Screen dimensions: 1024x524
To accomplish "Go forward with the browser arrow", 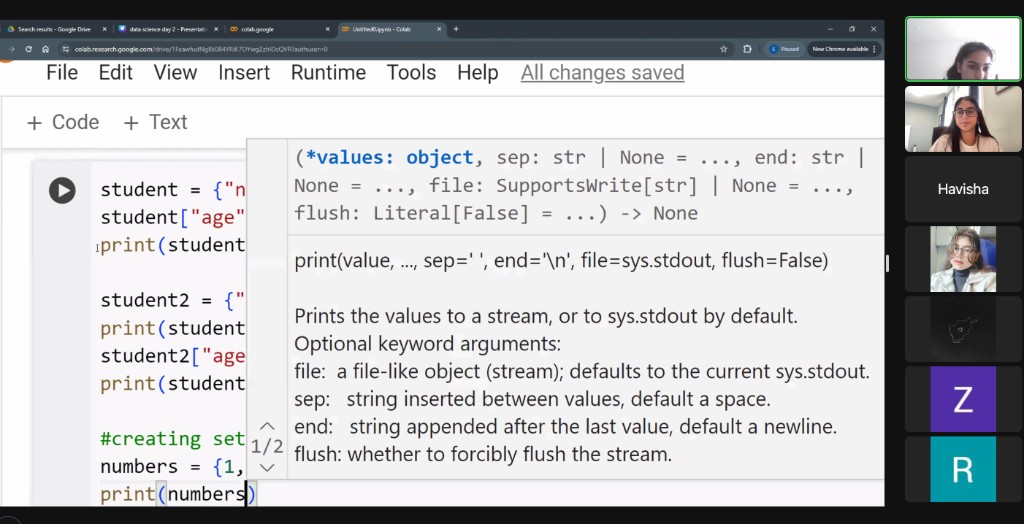I will 11,49.
